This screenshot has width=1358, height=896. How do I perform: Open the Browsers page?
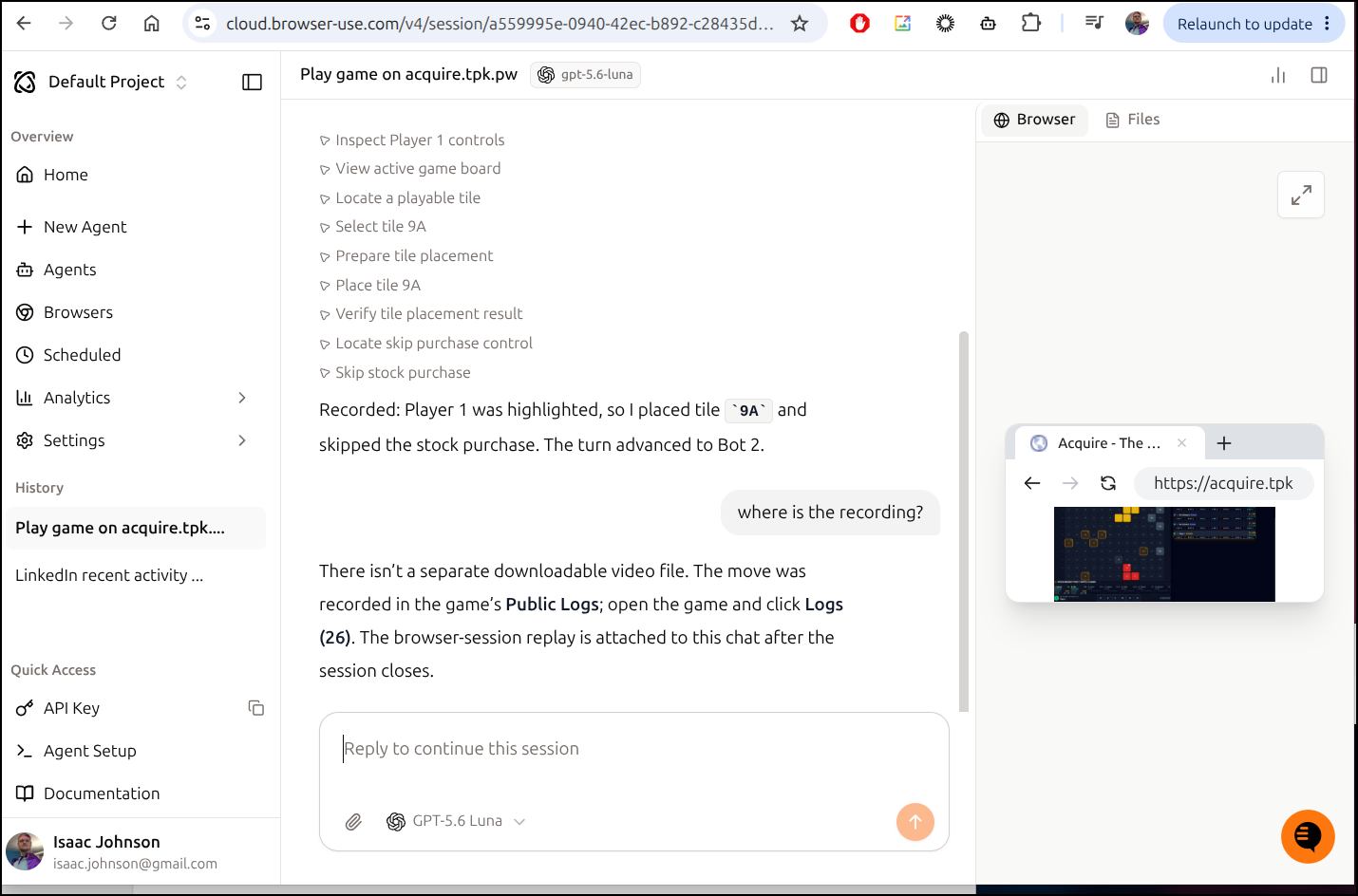click(x=78, y=312)
